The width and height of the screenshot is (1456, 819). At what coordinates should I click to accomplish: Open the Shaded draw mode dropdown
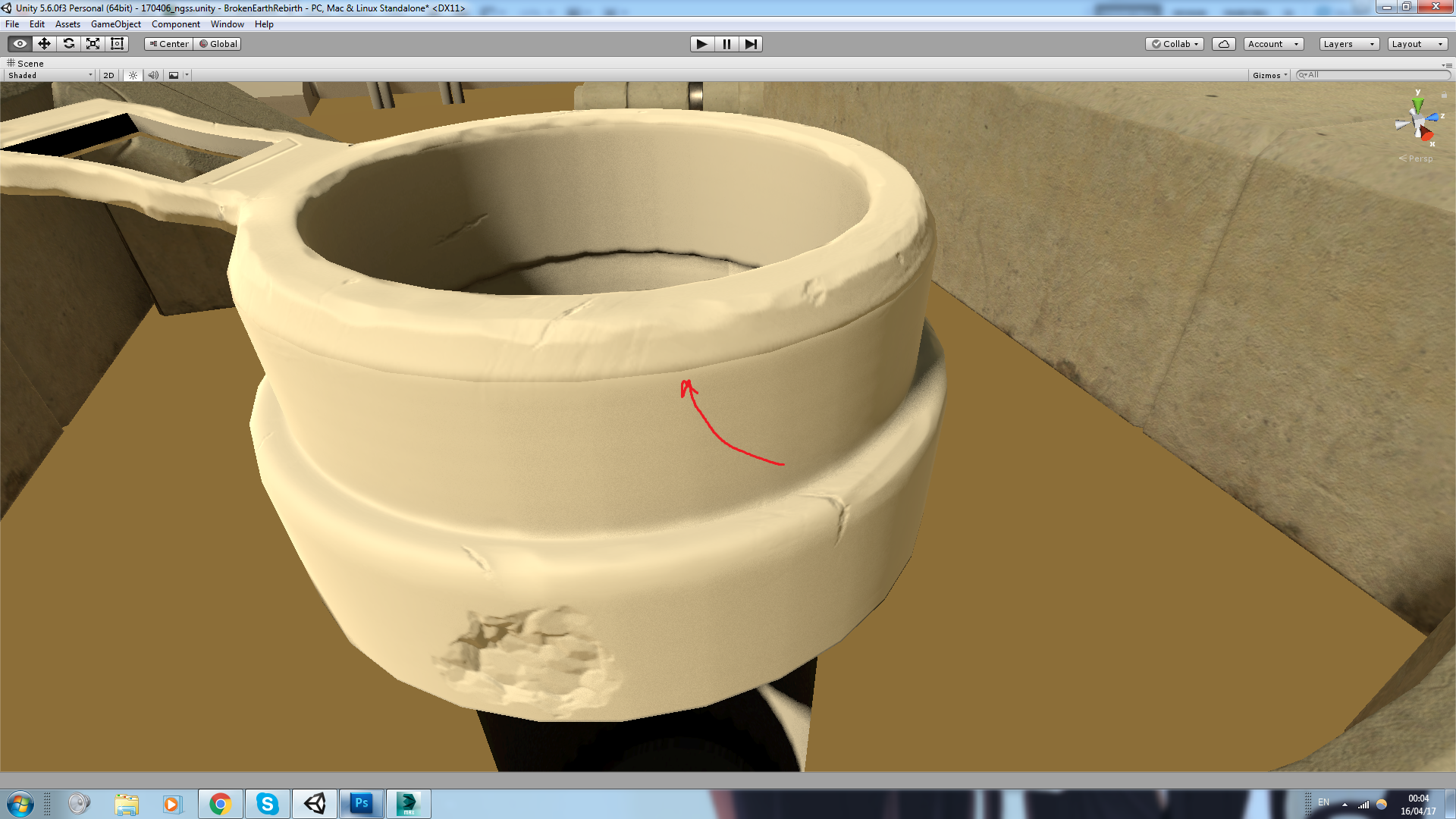[49, 74]
